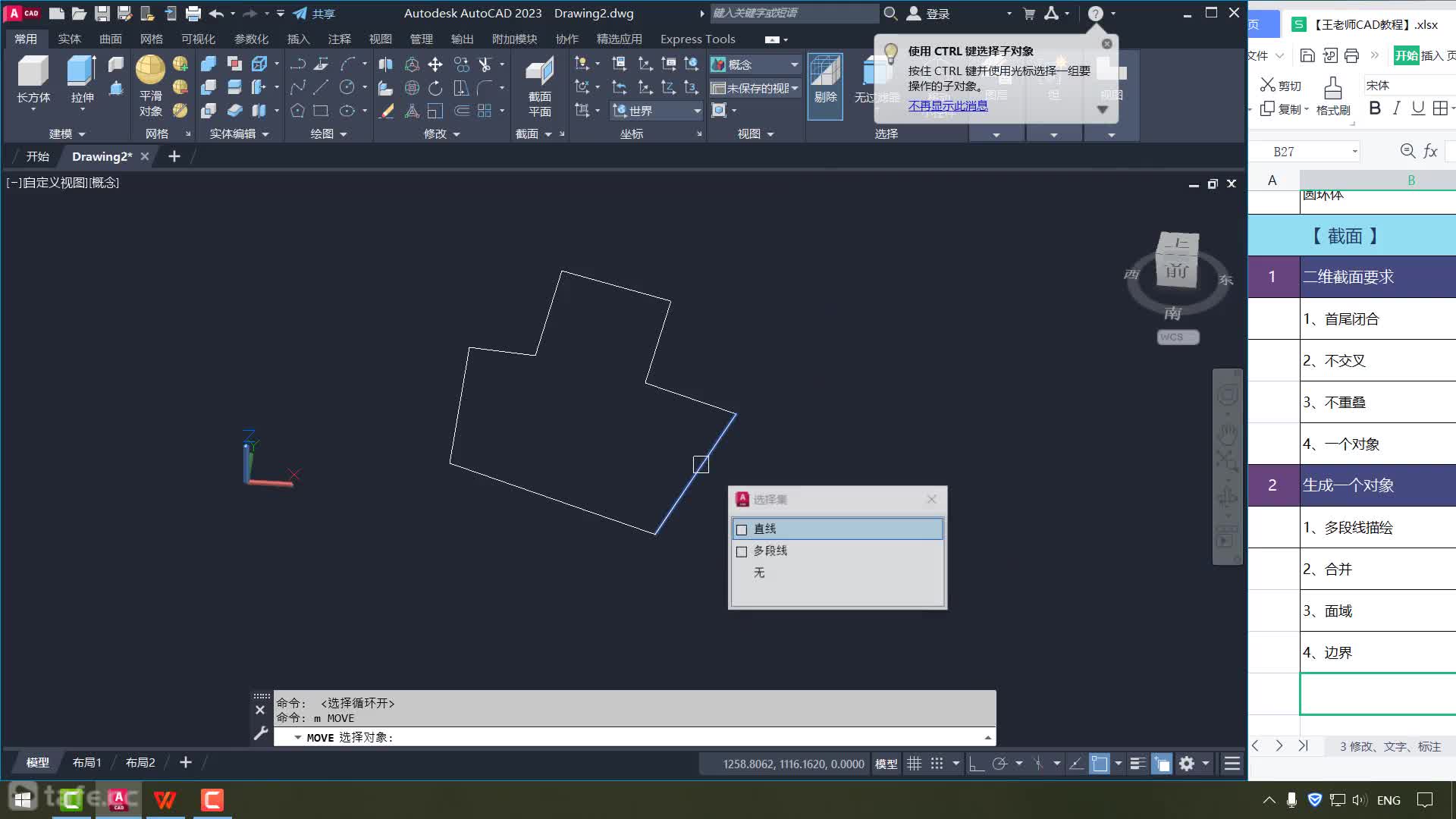
Task: Select the Circle draw tool
Action: [x=347, y=88]
